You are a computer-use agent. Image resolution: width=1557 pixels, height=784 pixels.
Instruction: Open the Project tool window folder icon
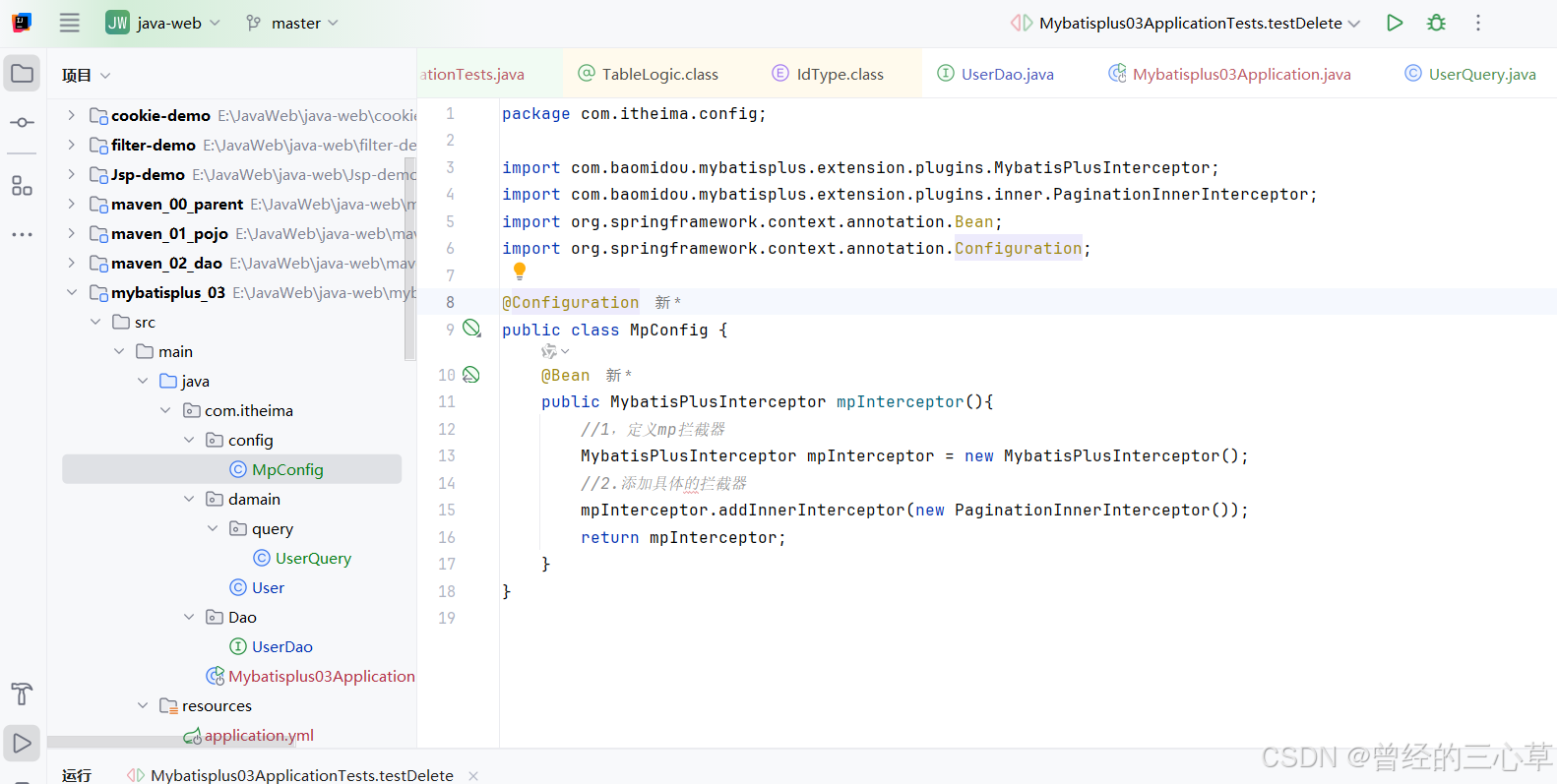coord(22,74)
